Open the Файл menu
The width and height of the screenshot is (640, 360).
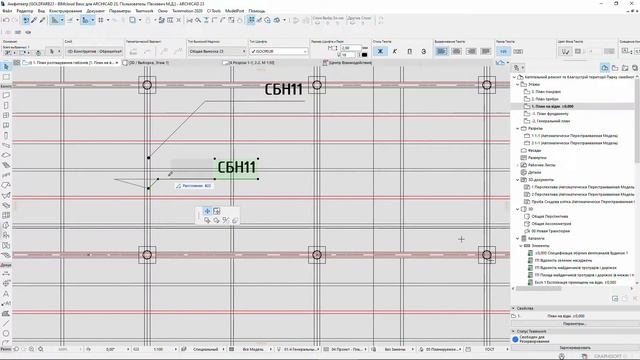pyautogui.click(x=7, y=11)
